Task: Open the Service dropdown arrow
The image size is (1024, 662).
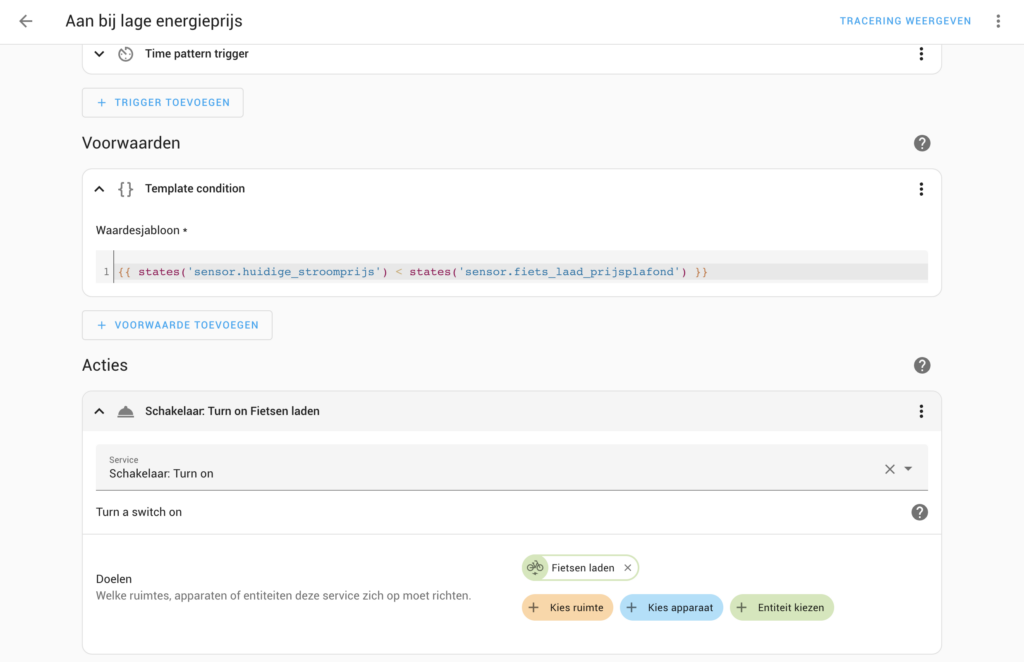Action: 908,469
